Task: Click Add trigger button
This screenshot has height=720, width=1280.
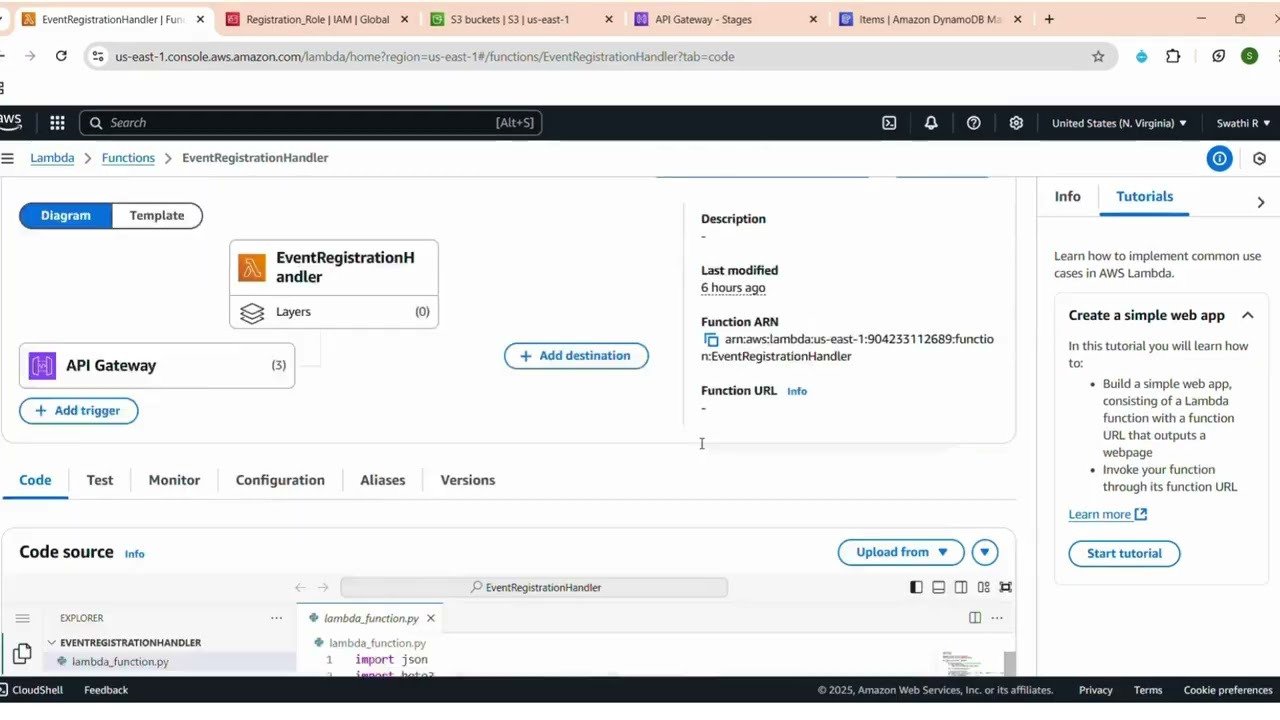Action: tap(78, 411)
